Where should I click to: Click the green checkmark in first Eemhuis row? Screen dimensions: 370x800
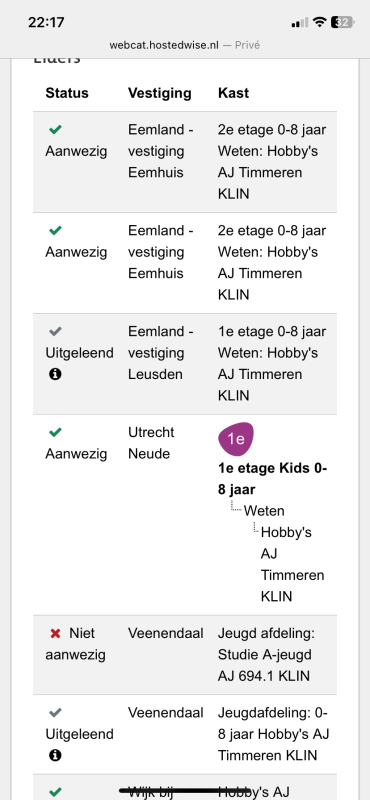tap(55, 130)
